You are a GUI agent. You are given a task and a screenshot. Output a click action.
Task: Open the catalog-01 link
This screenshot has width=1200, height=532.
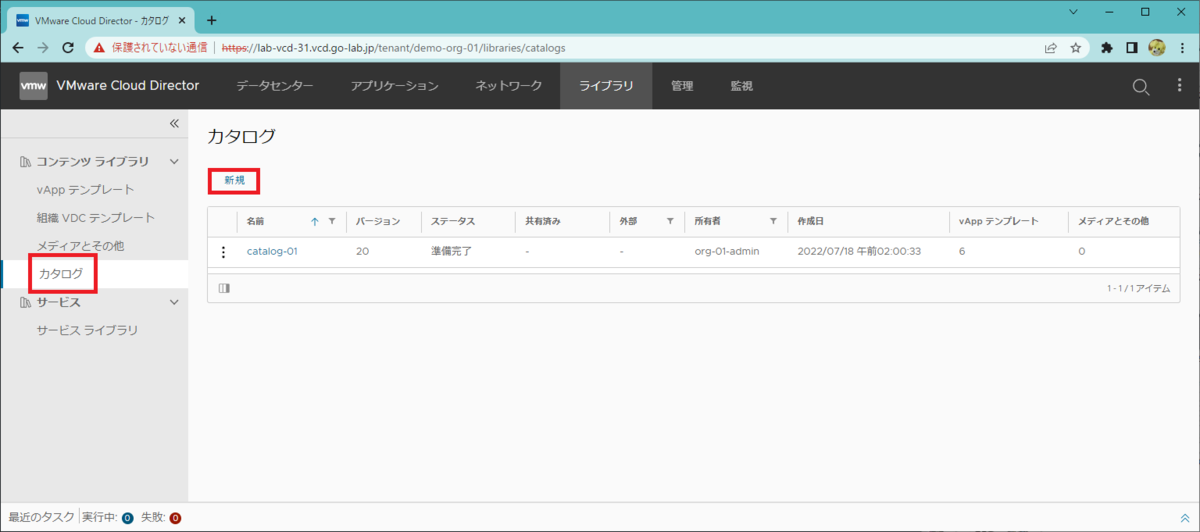click(x=272, y=251)
